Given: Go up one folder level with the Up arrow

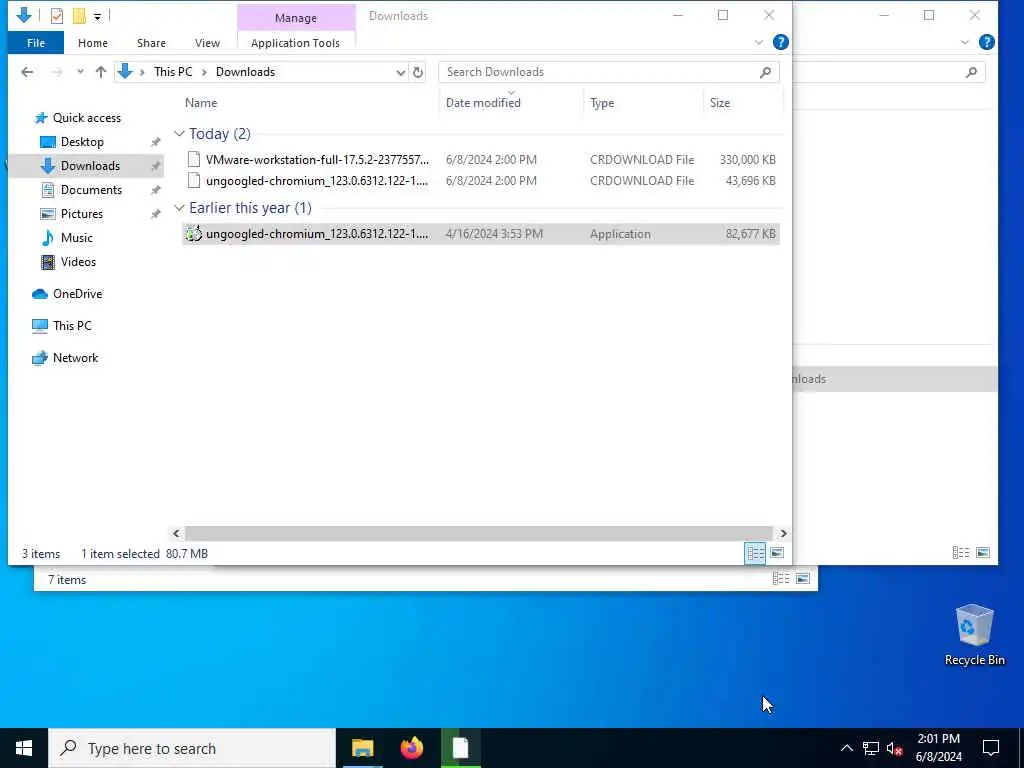Looking at the screenshot, I should (101, 72).
